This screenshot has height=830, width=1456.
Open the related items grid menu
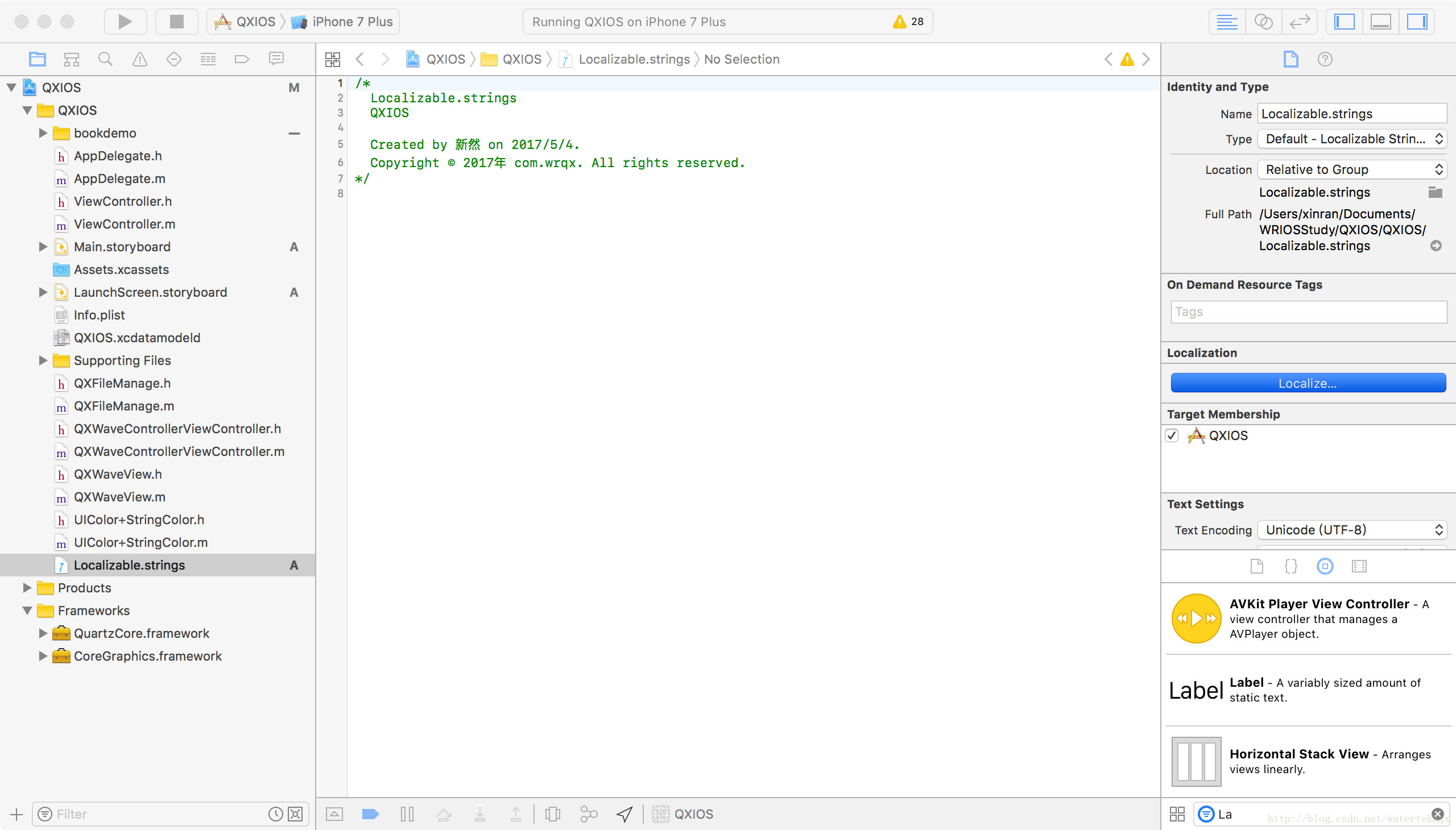pyautogui.click(x=333, y=59)
